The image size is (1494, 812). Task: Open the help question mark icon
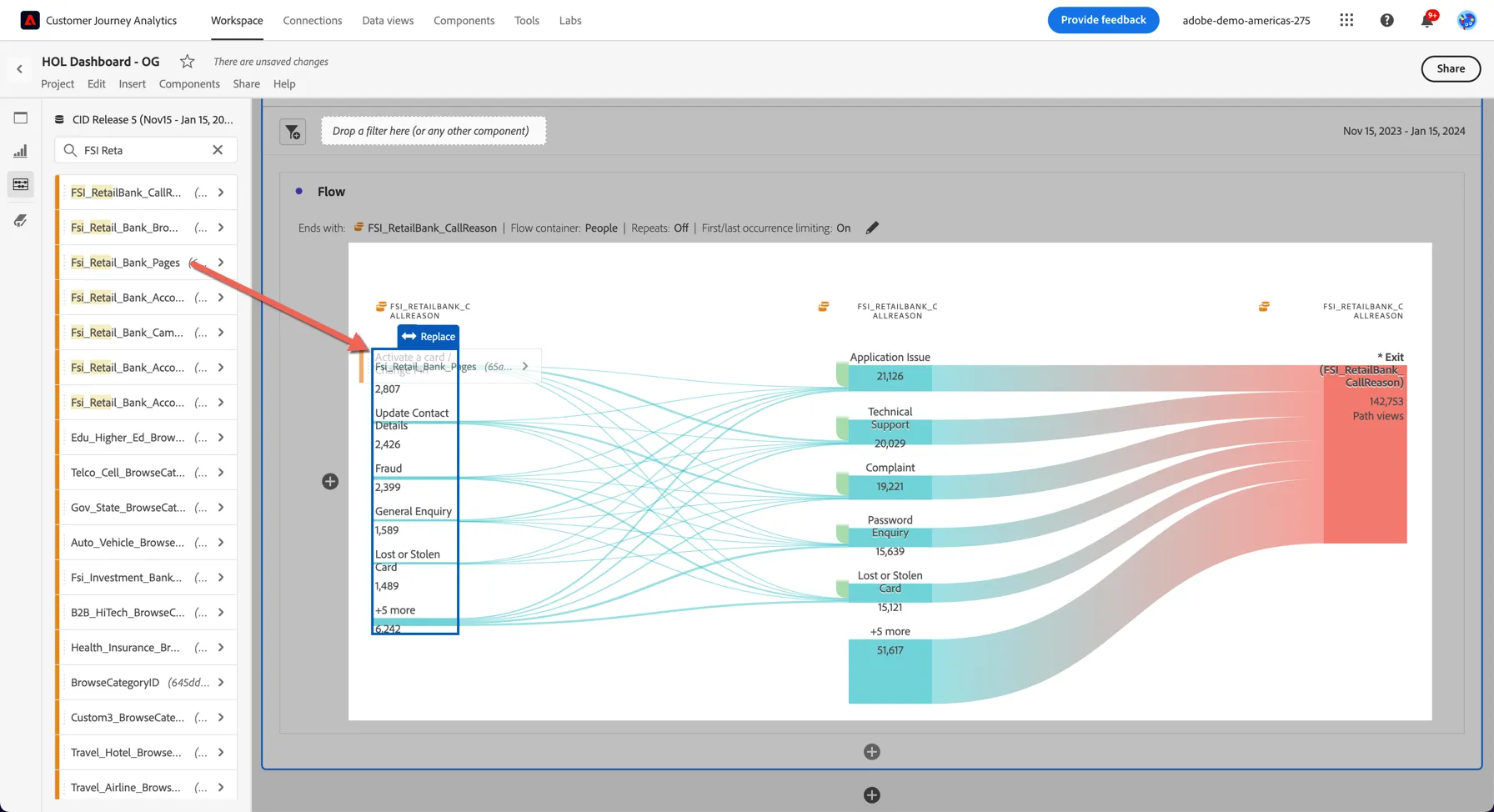tap(1386, 20)
